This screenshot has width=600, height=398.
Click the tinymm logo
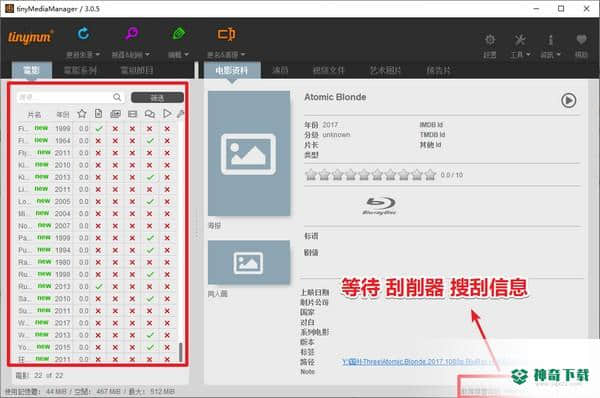tap(30, 37)
